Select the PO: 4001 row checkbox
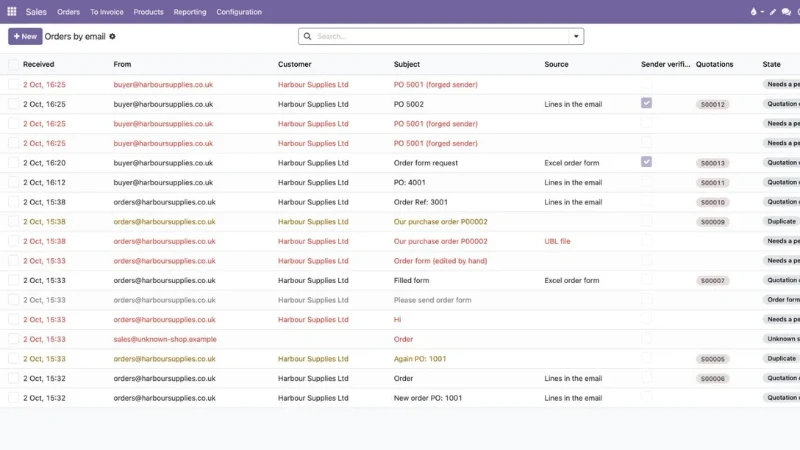 tap(13, 182)
